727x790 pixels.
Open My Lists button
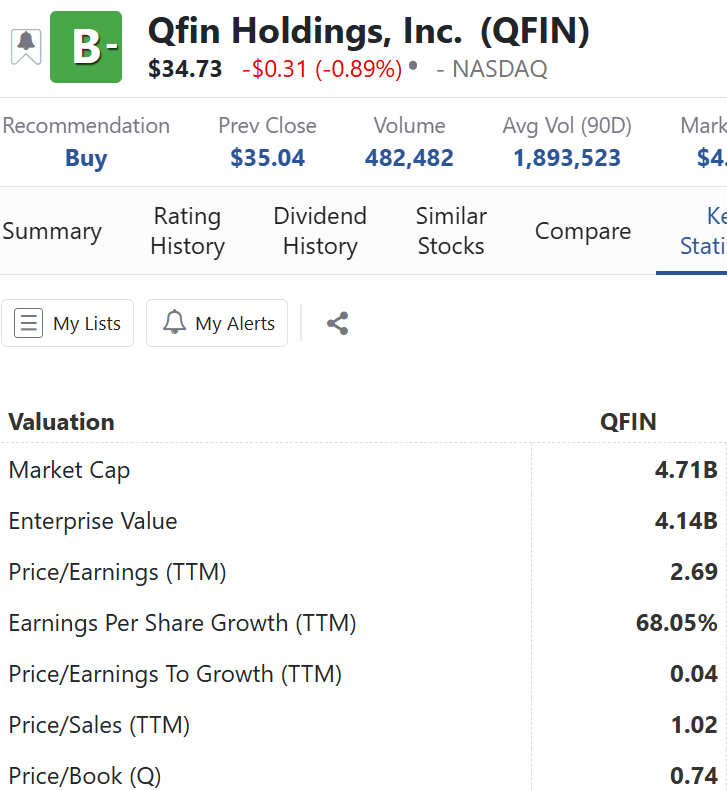click(x=68, y=323)
